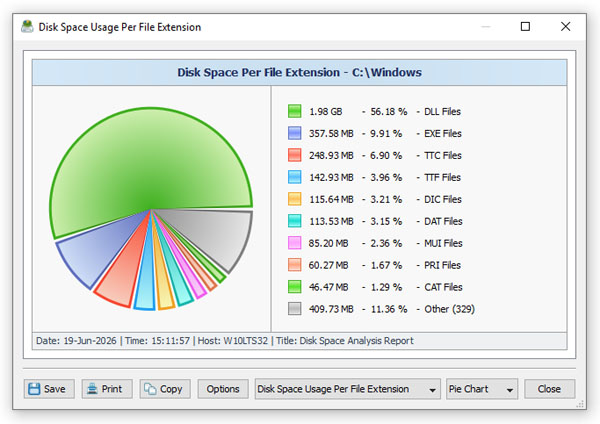Click the 'PRI Files' legend label
The image size is (600, 424).
coord(442,265)
